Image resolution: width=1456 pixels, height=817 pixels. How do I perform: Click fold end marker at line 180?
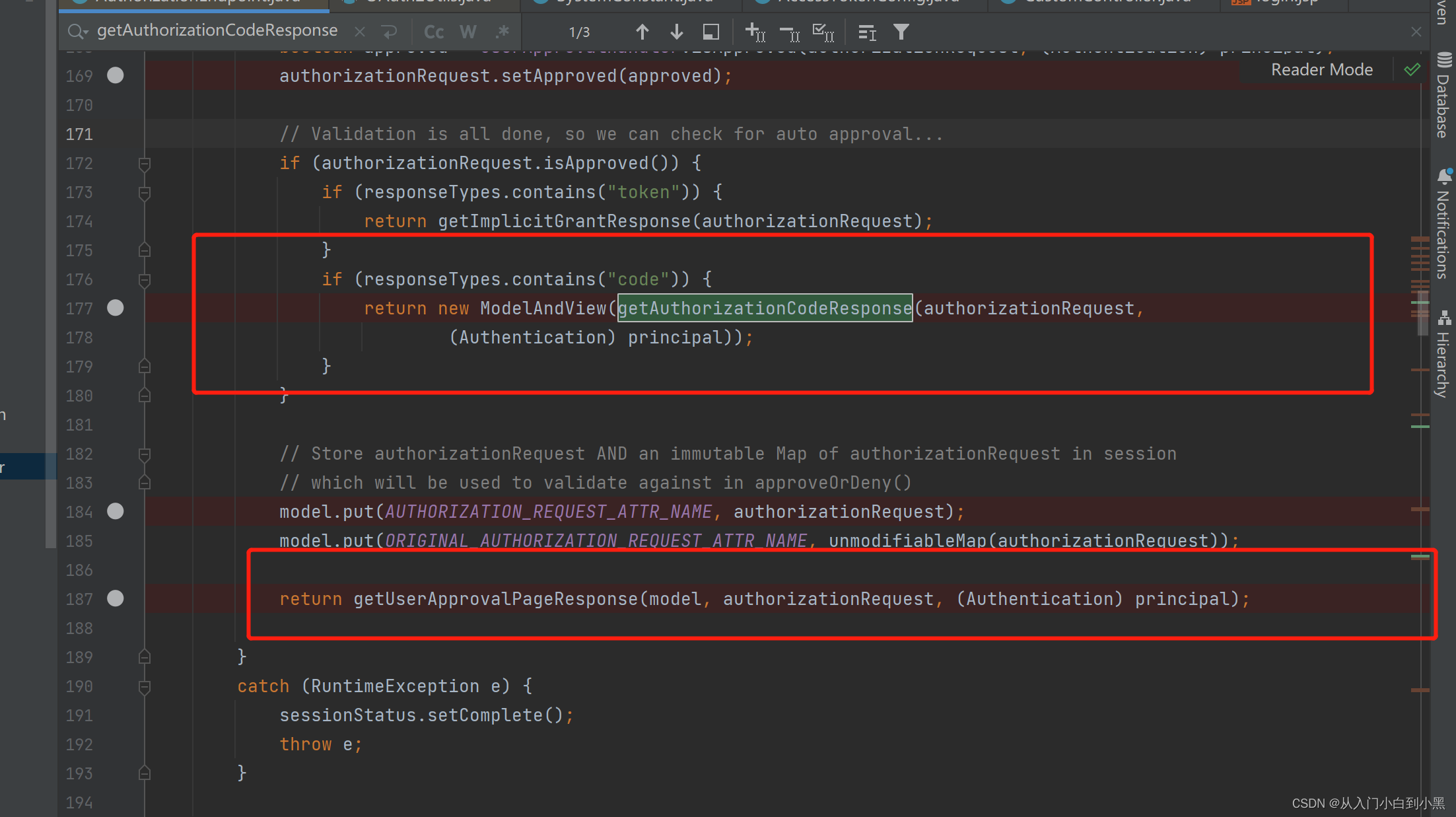[x=145, y=396]
